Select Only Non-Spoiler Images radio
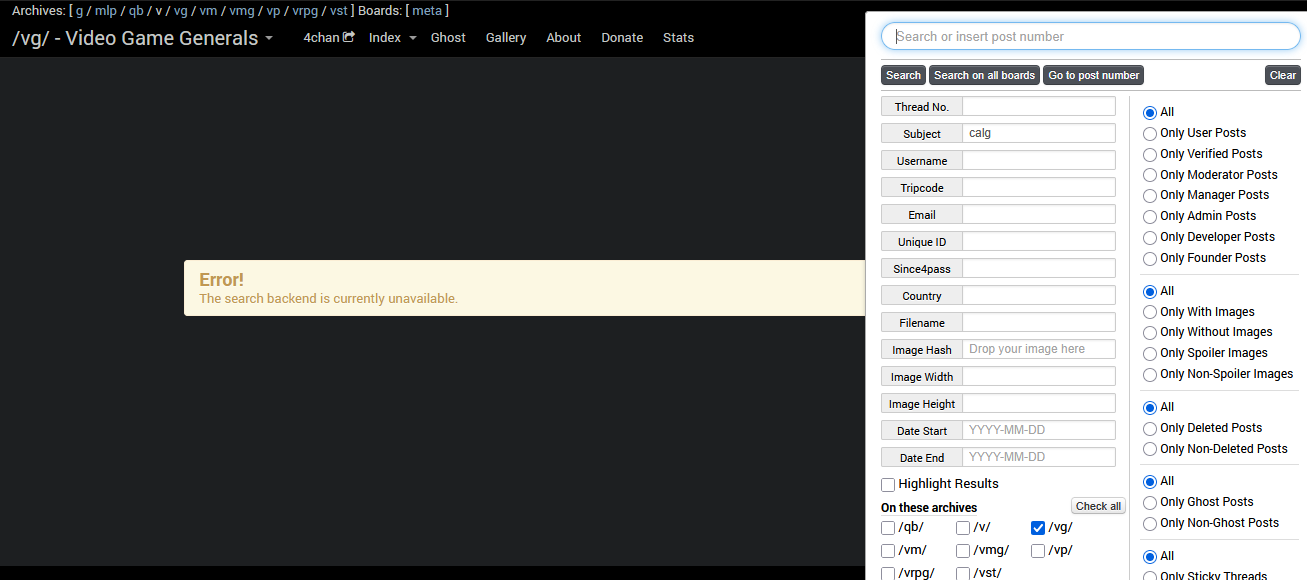This screenshot has width=1307, height=580. (1150, 374)
